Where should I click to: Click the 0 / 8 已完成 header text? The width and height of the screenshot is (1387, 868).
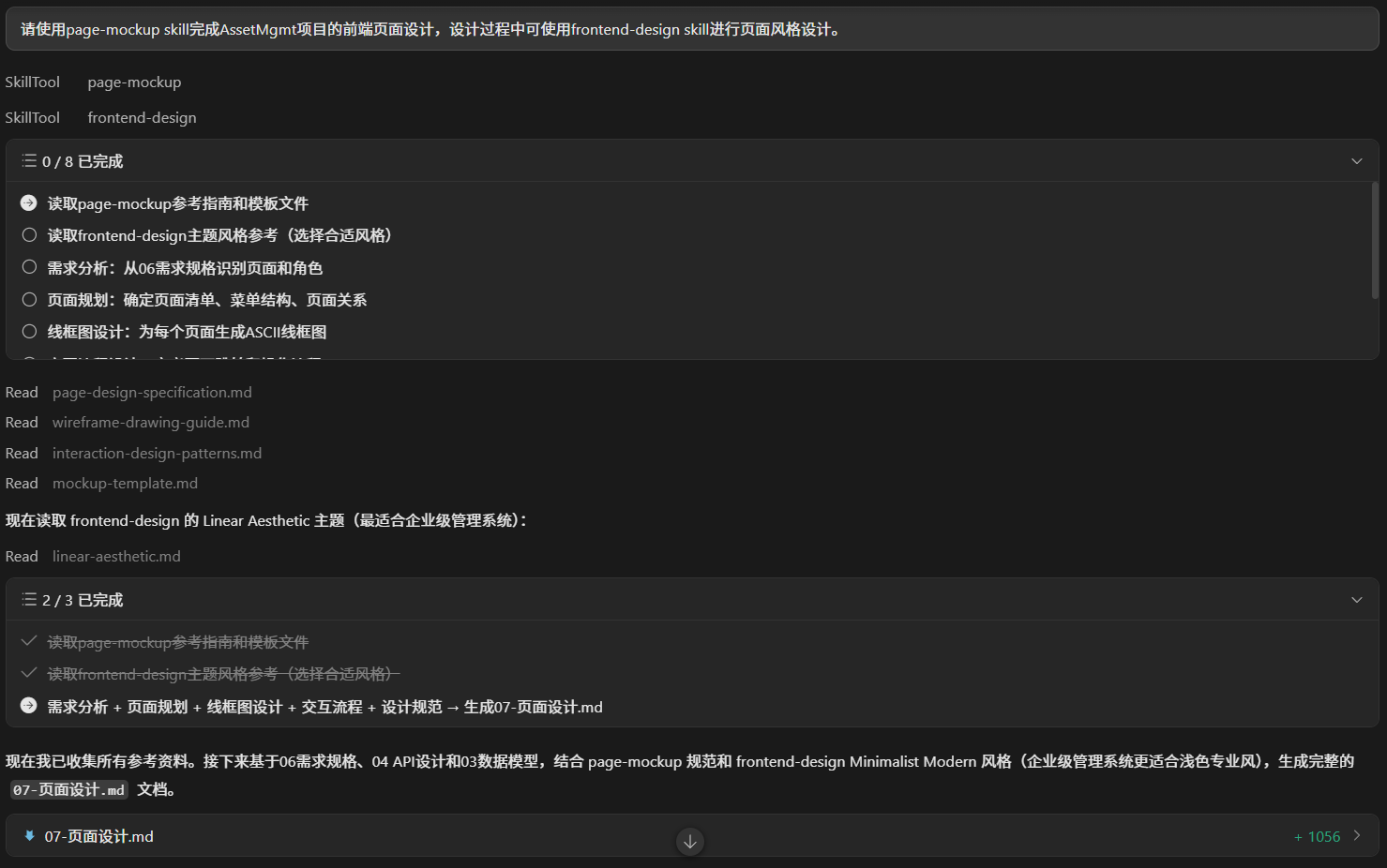[x=83, y=161]
